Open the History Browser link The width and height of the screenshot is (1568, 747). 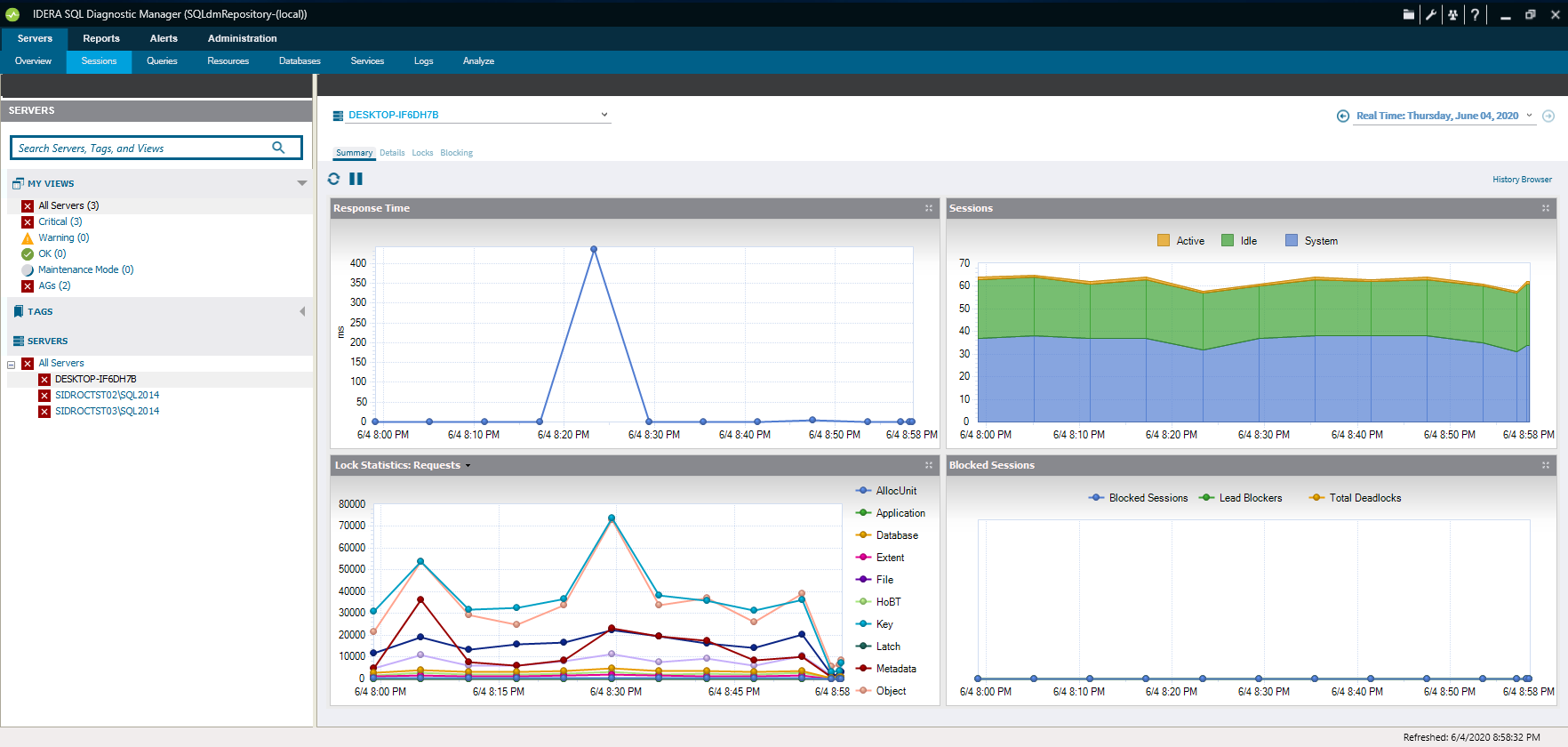tap(1522, 180)
